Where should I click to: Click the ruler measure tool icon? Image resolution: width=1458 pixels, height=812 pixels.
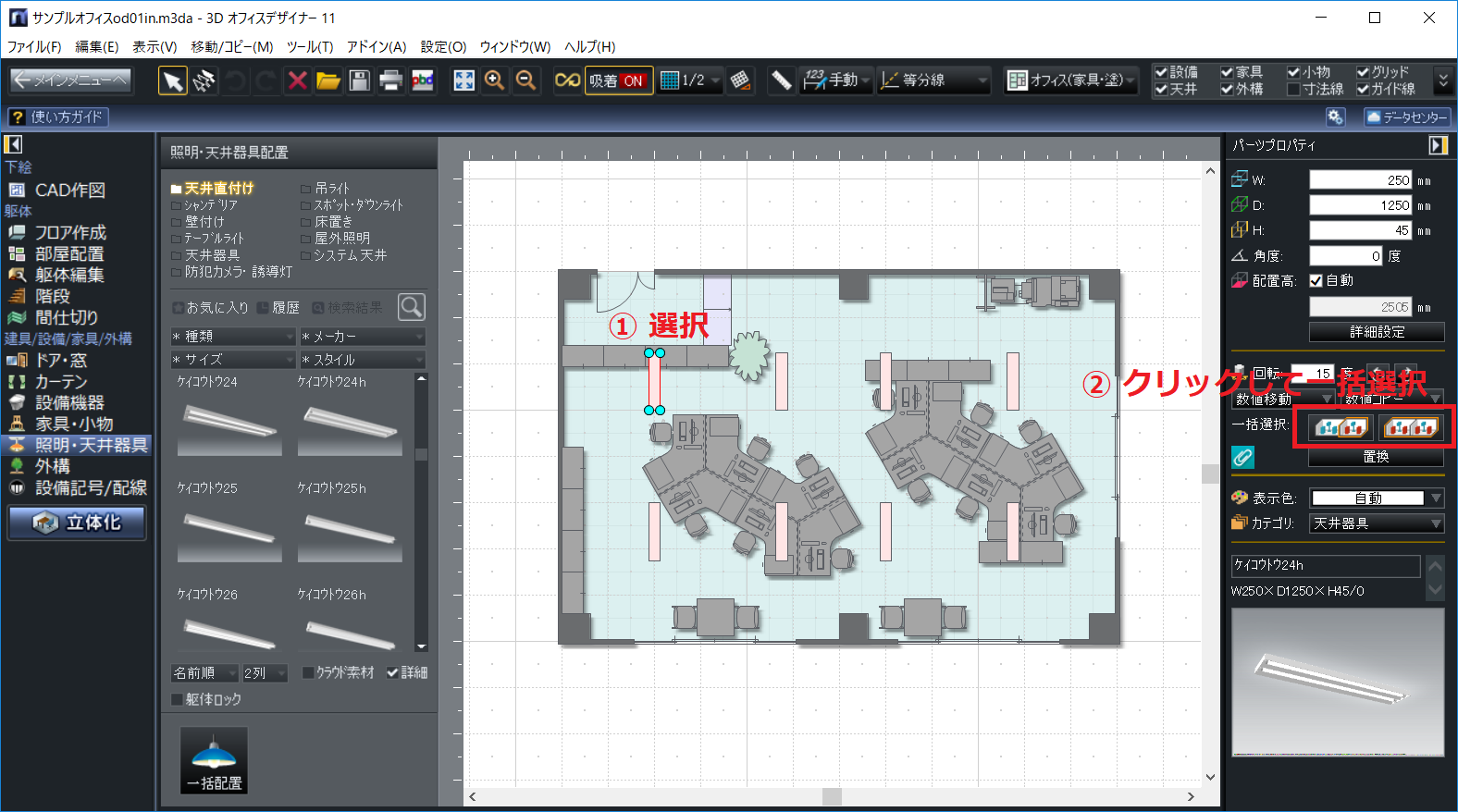pyautogui.click(x=782, y=80)
